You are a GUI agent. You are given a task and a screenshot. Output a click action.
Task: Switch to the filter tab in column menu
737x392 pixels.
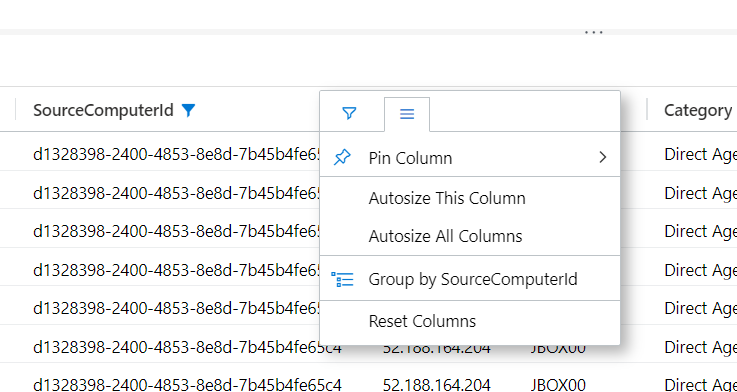(x=349, y=113)
